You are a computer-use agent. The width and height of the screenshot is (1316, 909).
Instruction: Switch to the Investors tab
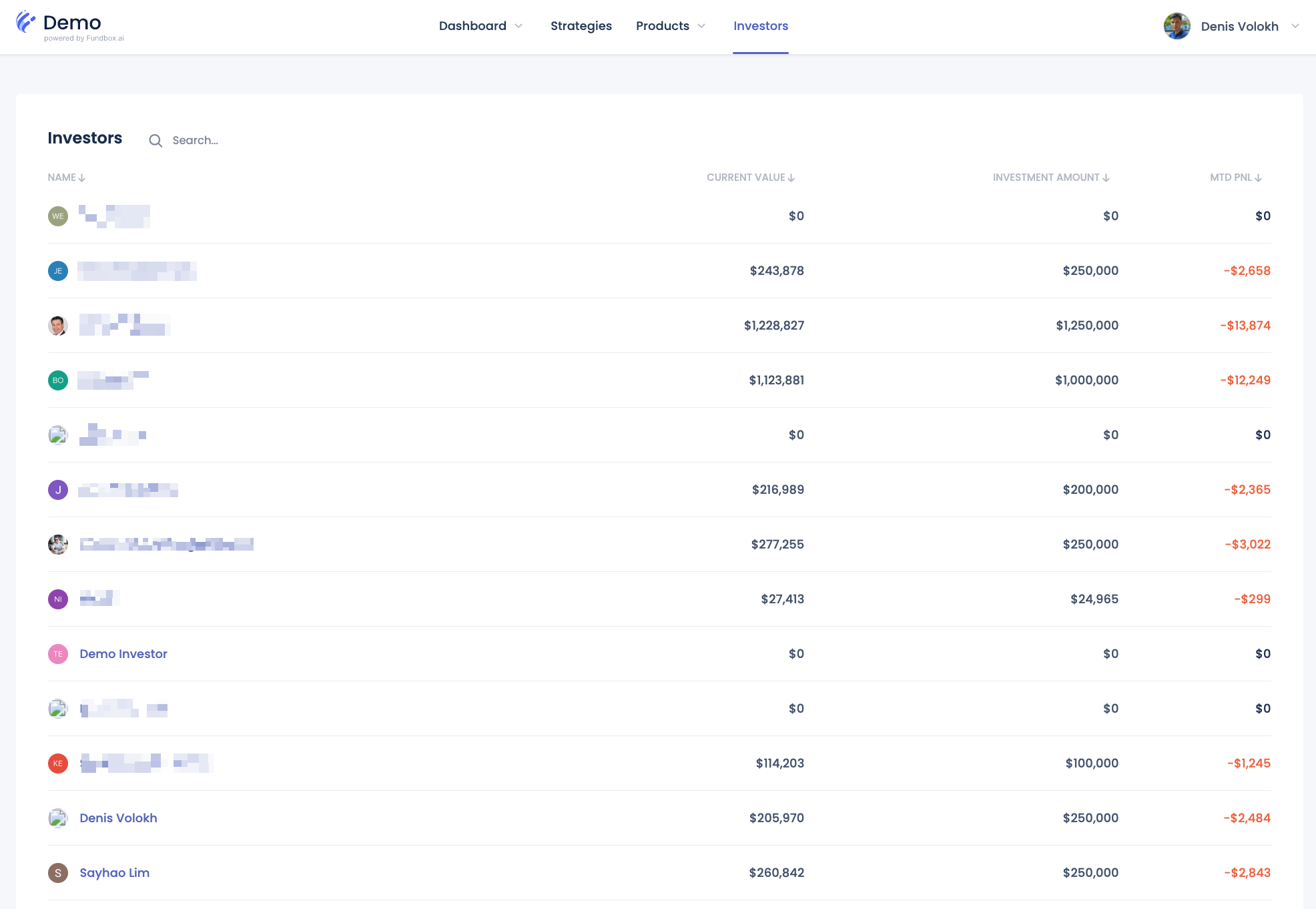tap(761, 26)
